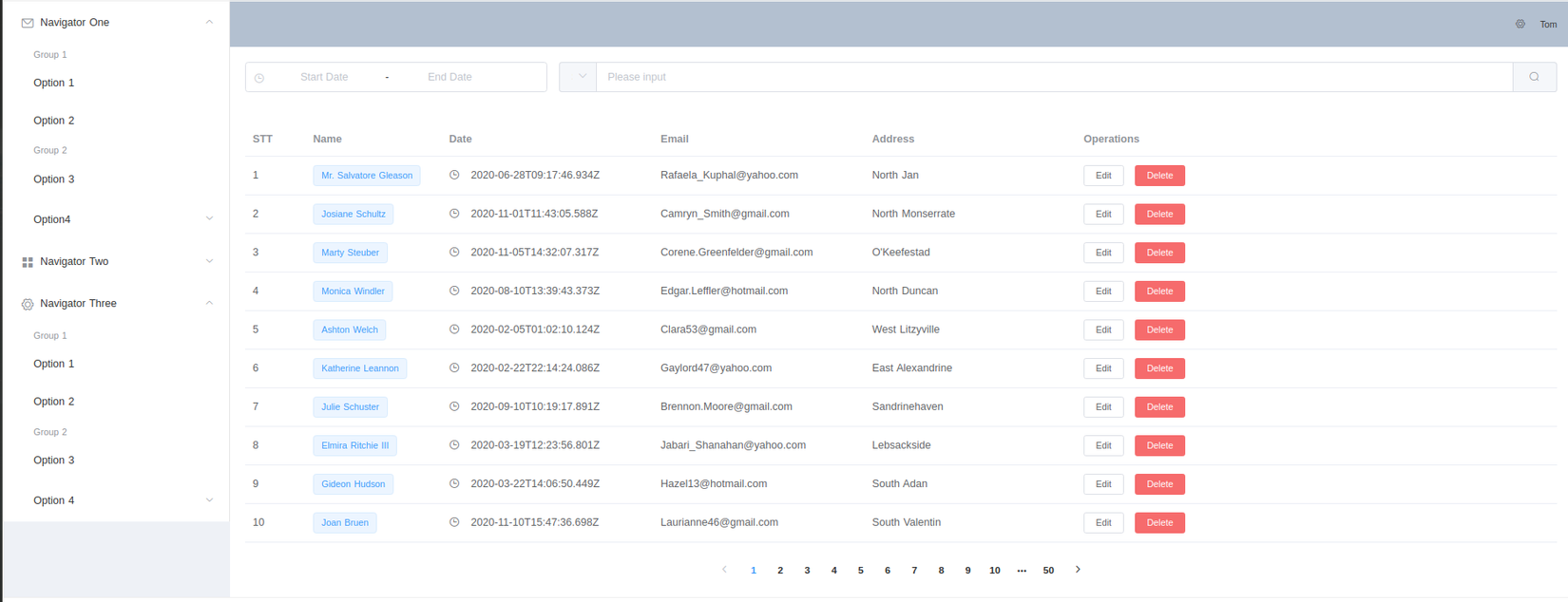Click address West Litzyville
Viewport: 1568px width, 602px height.
tap(906, 329)
